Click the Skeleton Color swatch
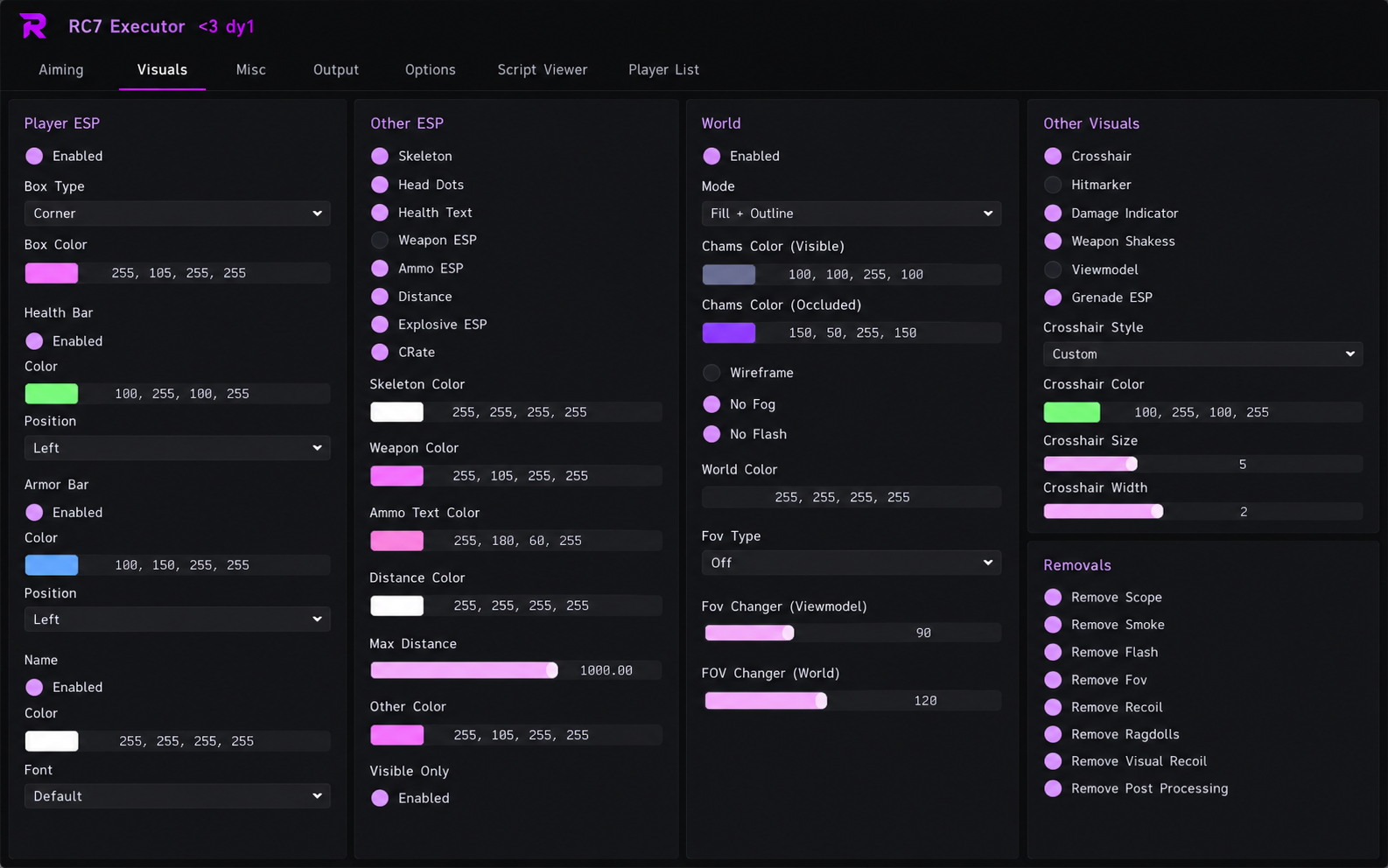The height and width of the screenshot is (868, 1388). 397,412
